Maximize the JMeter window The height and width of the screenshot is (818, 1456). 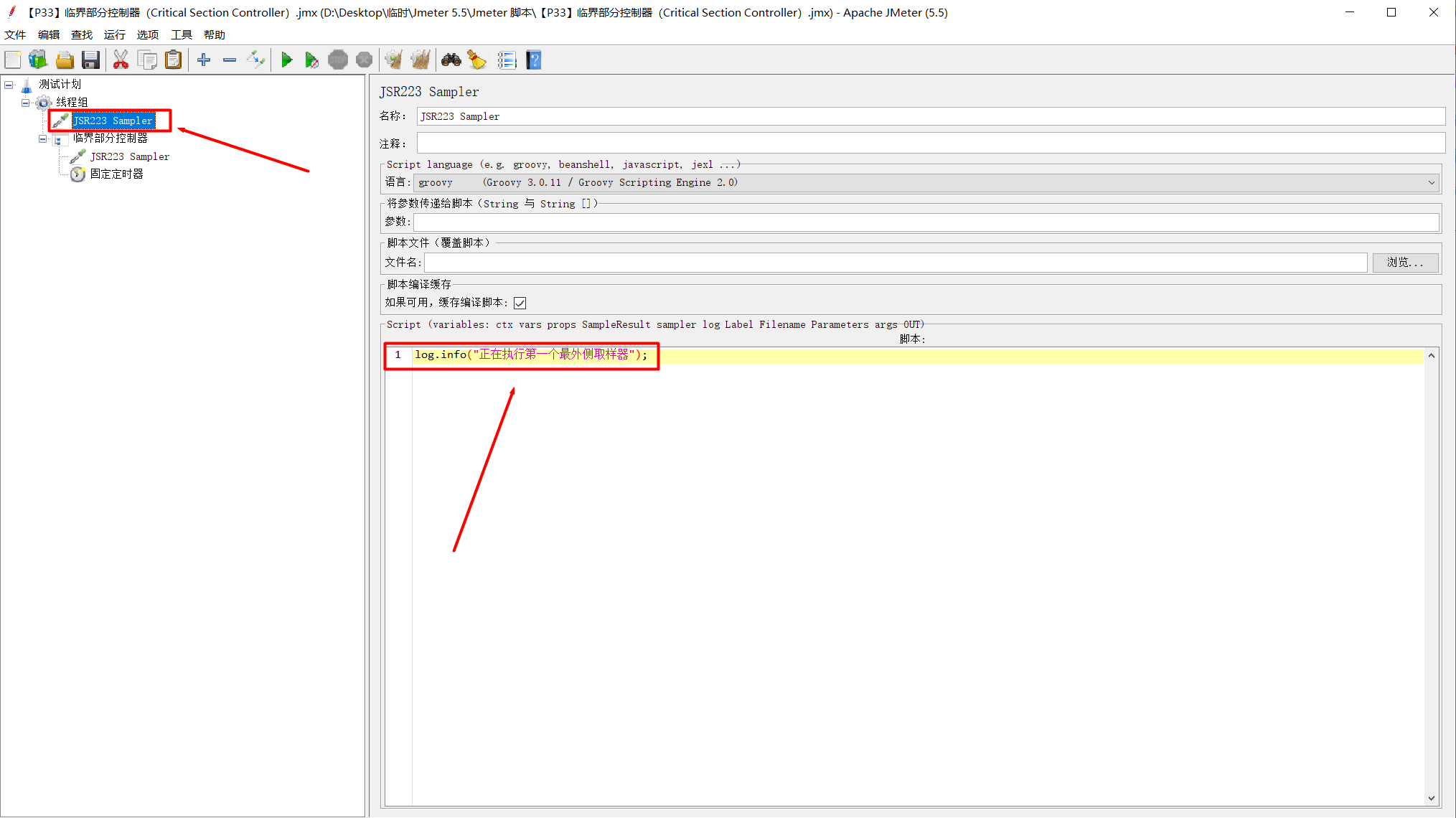click(1391, 12)
